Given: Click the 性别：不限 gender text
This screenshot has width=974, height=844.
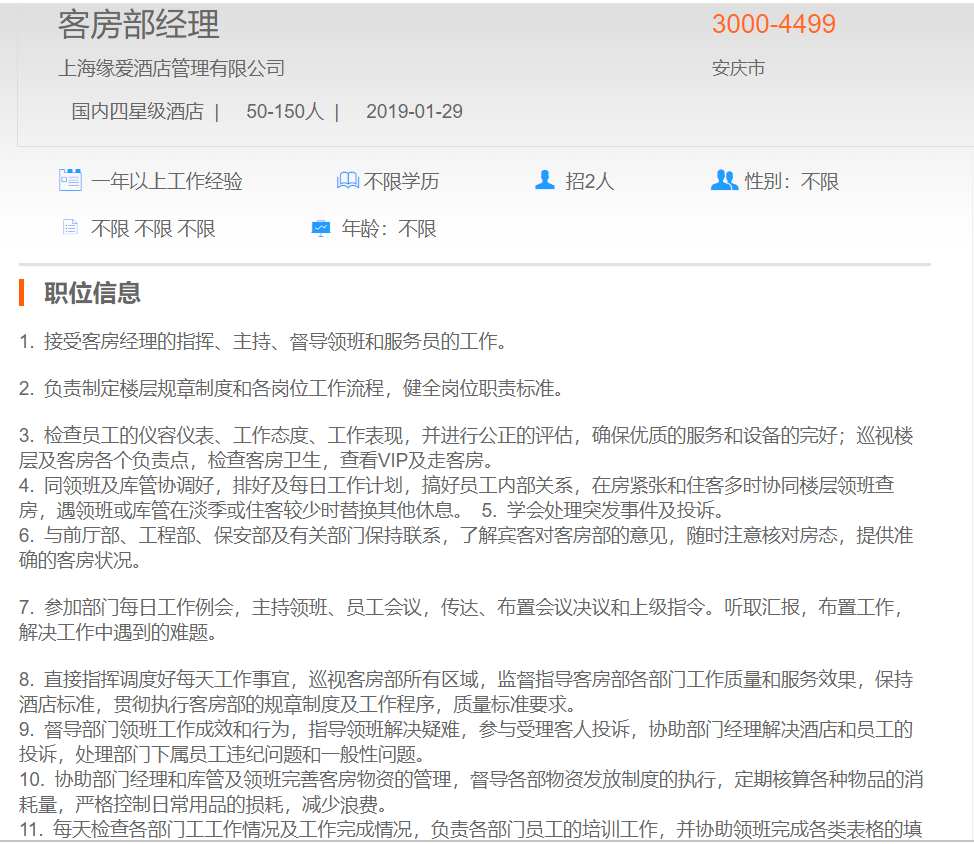Looking at the screenshot, I should point(792,182).
